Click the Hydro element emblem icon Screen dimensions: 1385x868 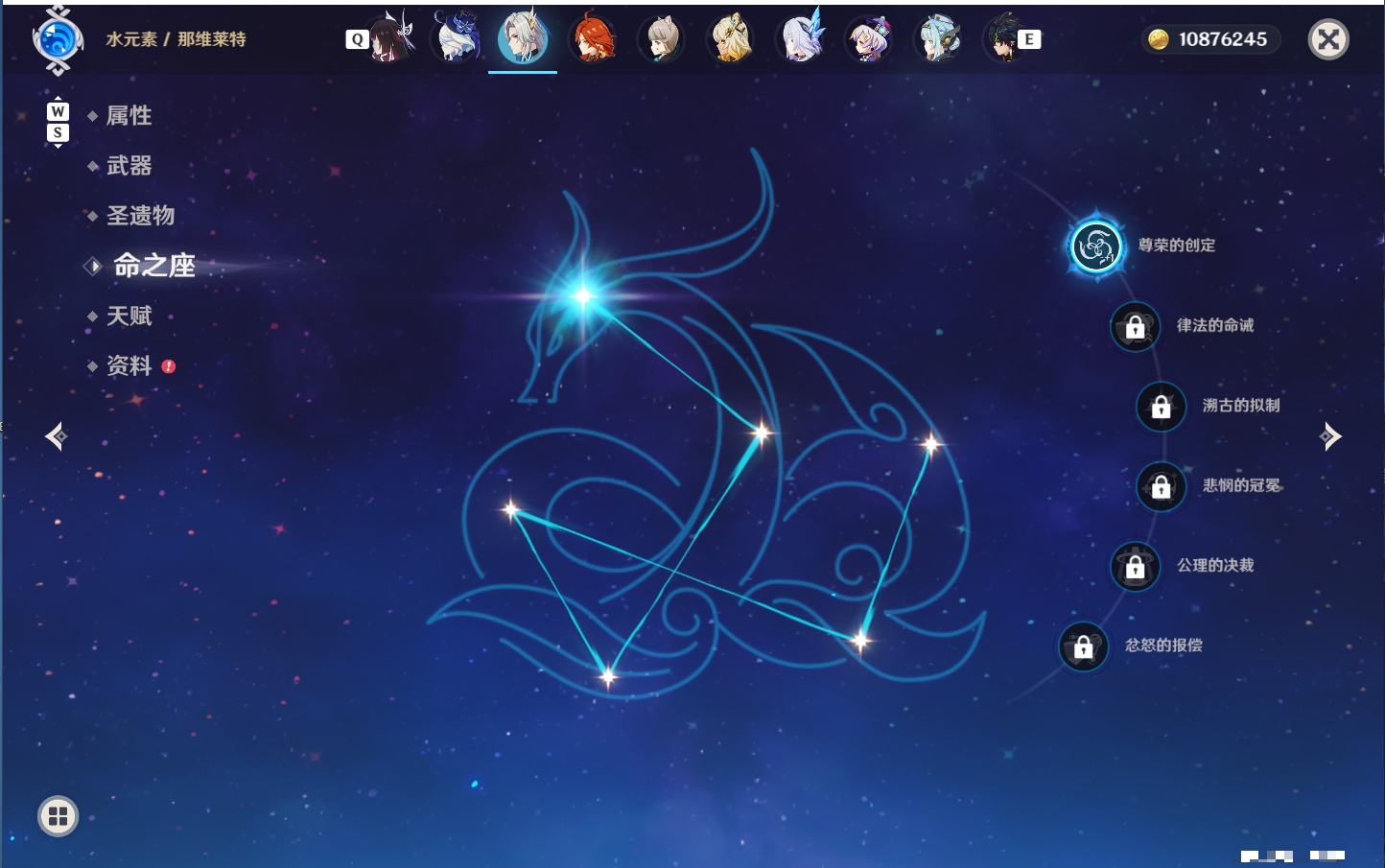coord(58,39)
